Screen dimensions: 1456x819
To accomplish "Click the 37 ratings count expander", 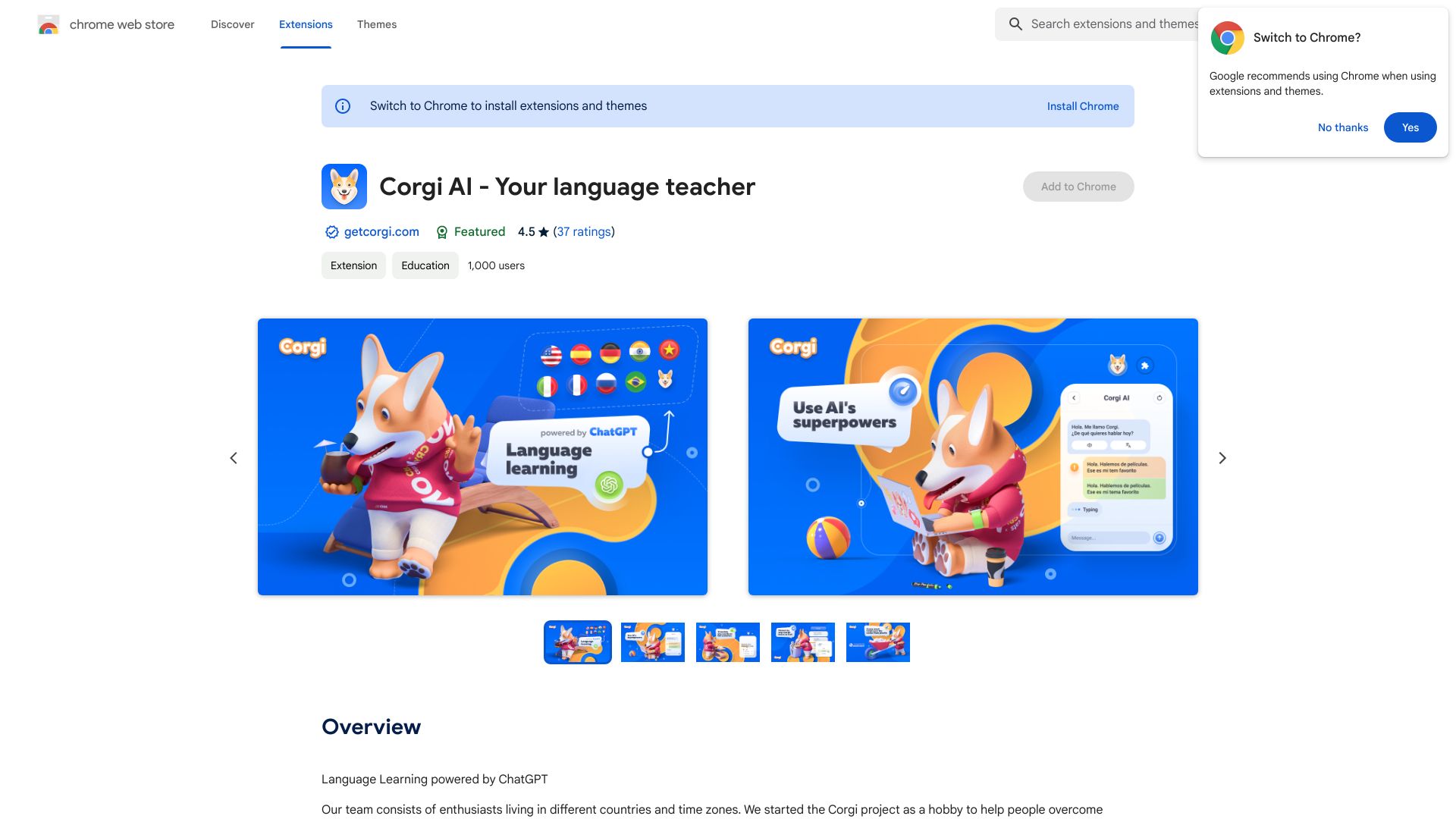I will pos(583,232).
